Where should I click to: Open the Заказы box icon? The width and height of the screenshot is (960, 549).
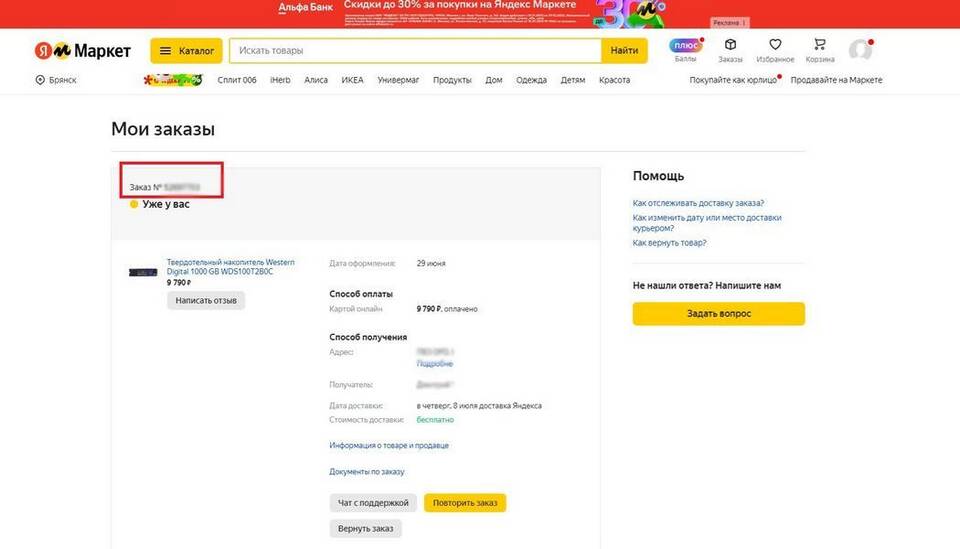point(730,50)
